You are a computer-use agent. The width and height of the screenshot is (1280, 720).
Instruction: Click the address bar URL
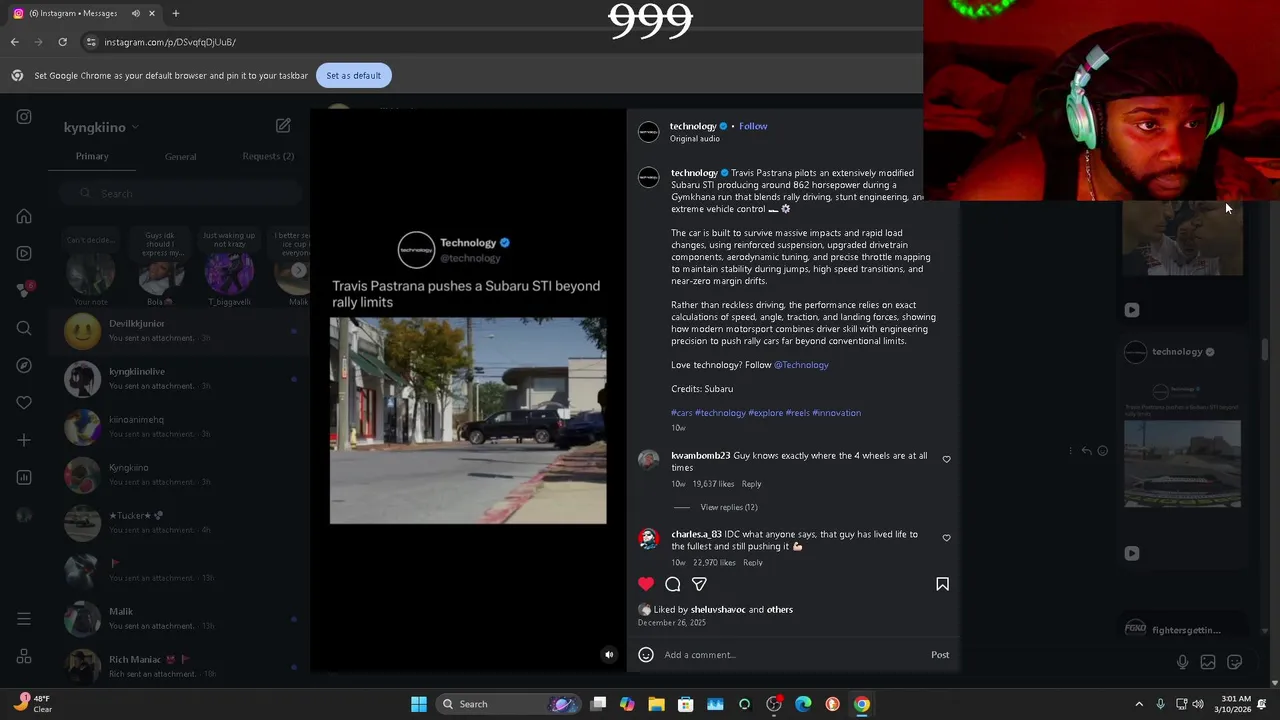click(x=170, y=42)
